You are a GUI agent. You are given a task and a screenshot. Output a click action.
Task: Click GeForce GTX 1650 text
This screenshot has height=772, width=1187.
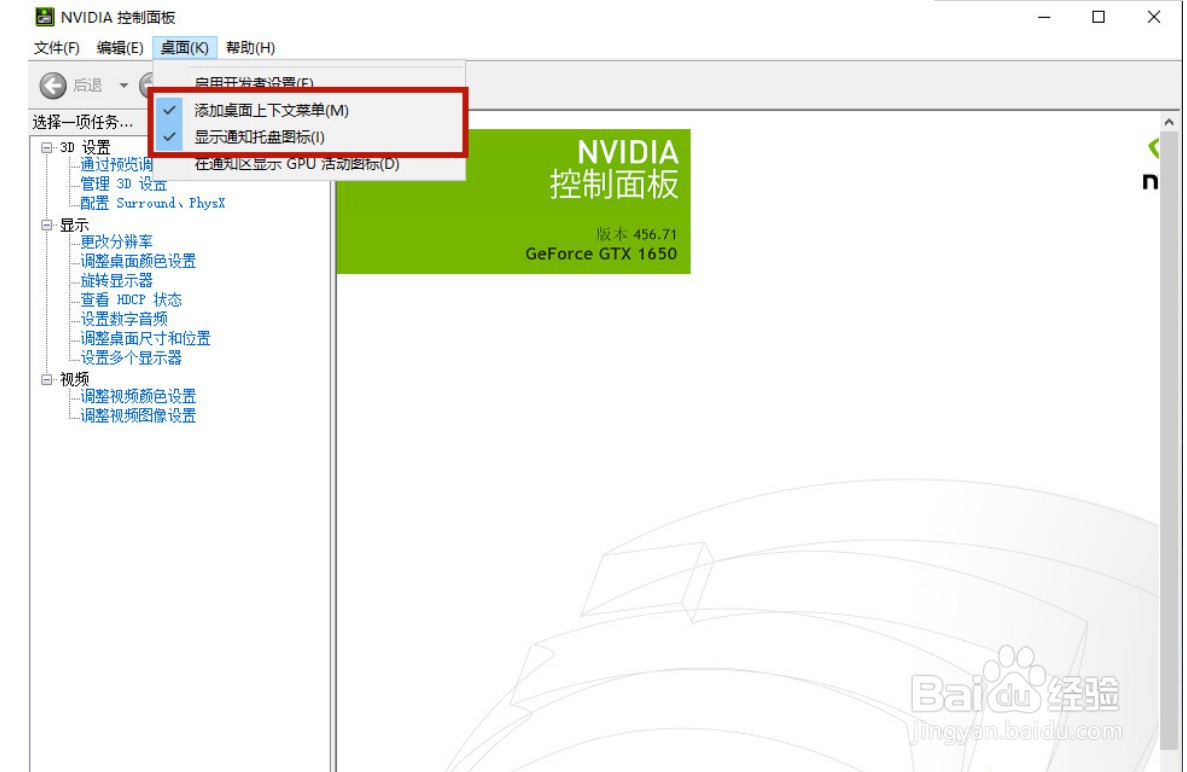click(x=601, y=254)
